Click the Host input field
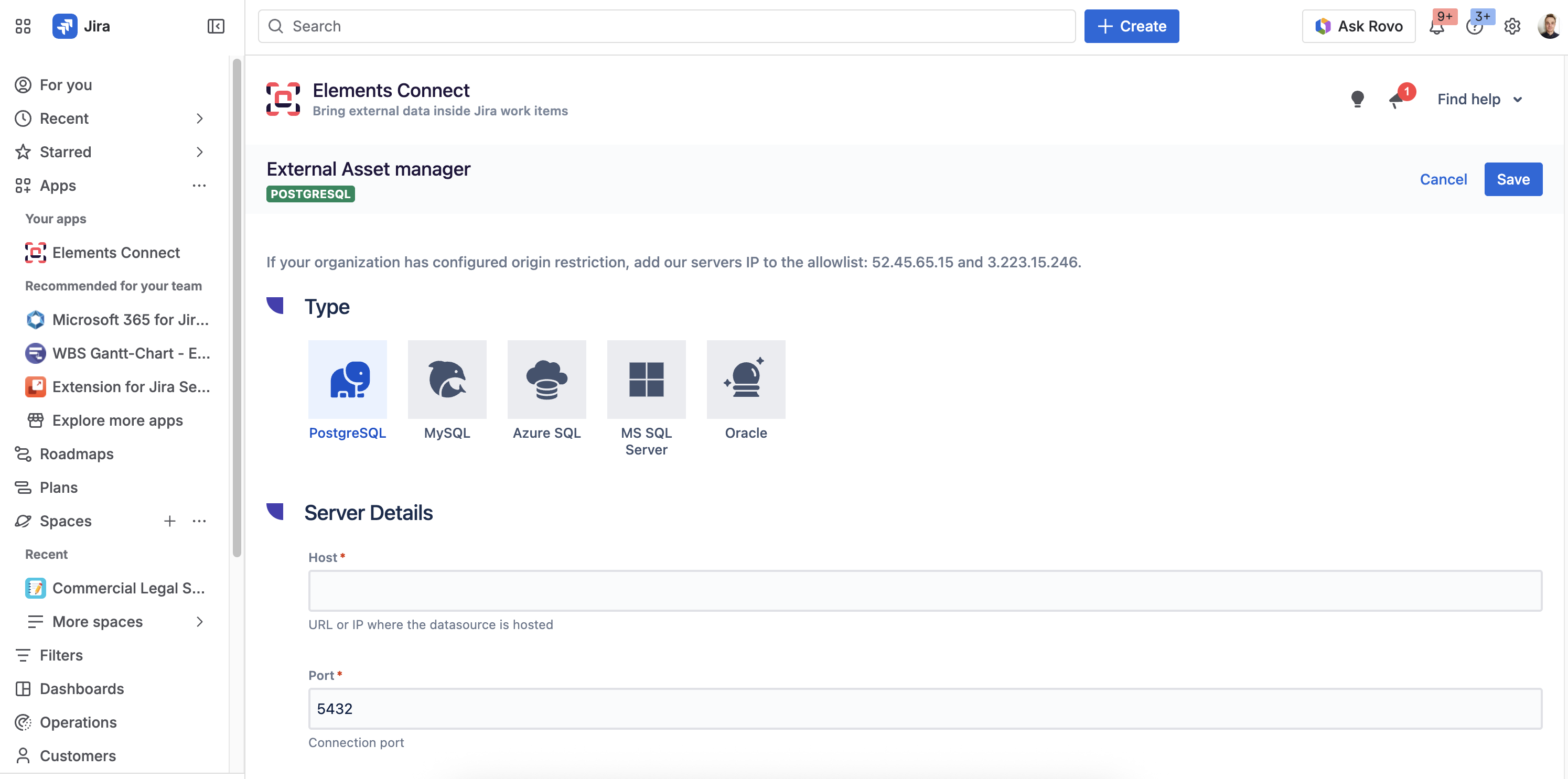The height and width of the screenshot is (779, 1568). point(925,590)
